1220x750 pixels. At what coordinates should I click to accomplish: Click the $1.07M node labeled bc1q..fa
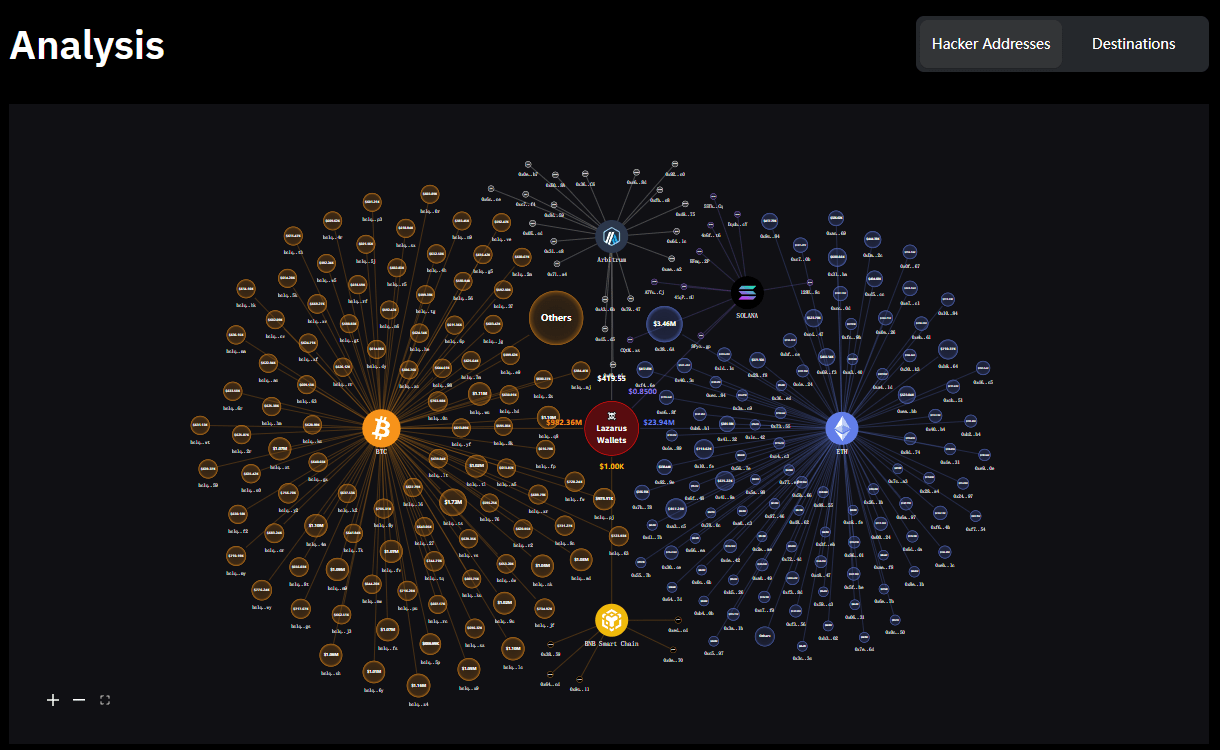click(x=387, y=630)
